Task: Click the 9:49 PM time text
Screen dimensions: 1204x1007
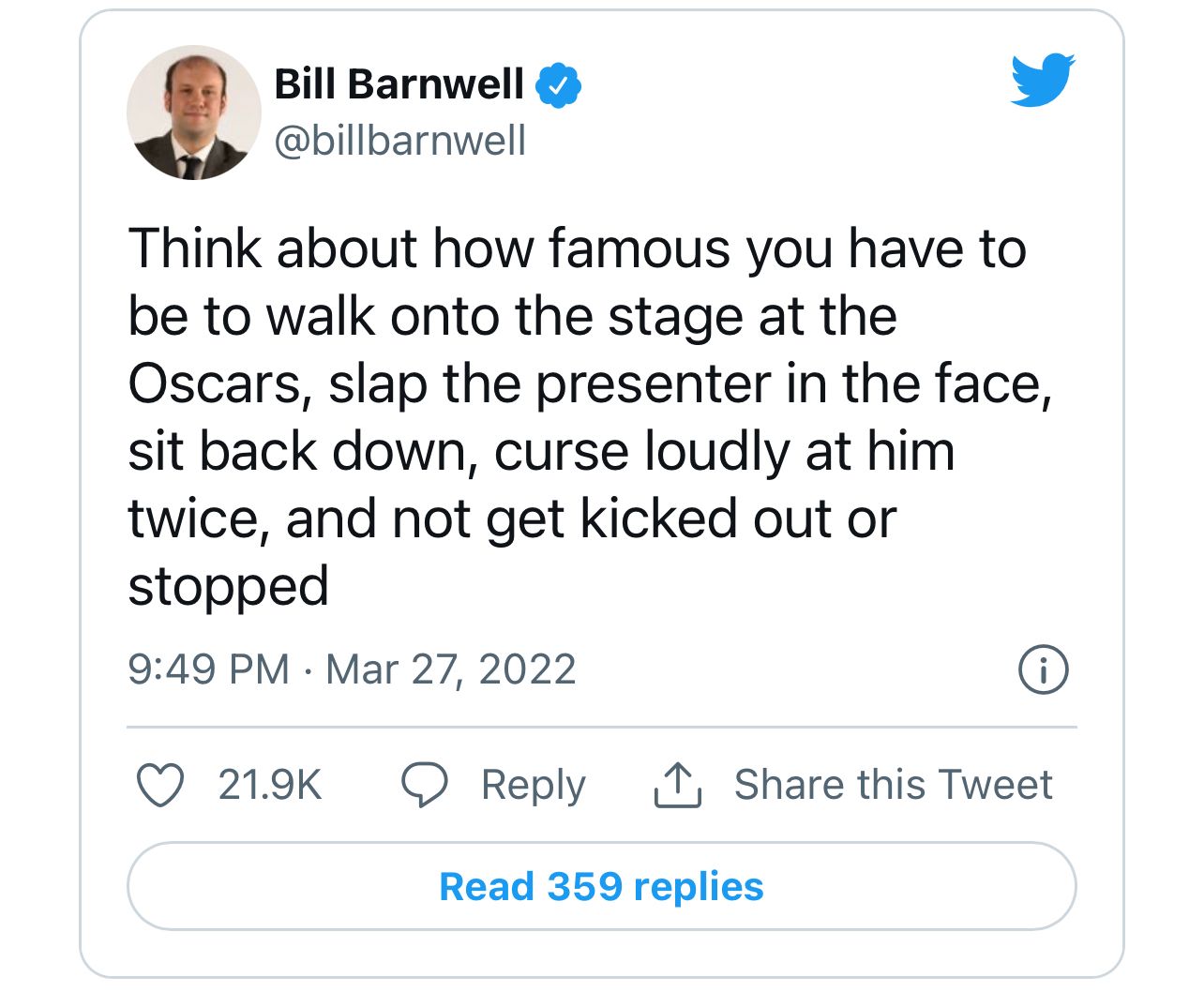Action: tap(208, 669)
